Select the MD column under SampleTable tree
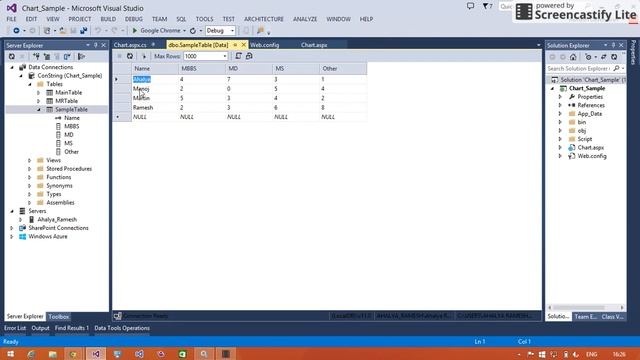Viewport: 640px width, 360px height. pos(69,135)
